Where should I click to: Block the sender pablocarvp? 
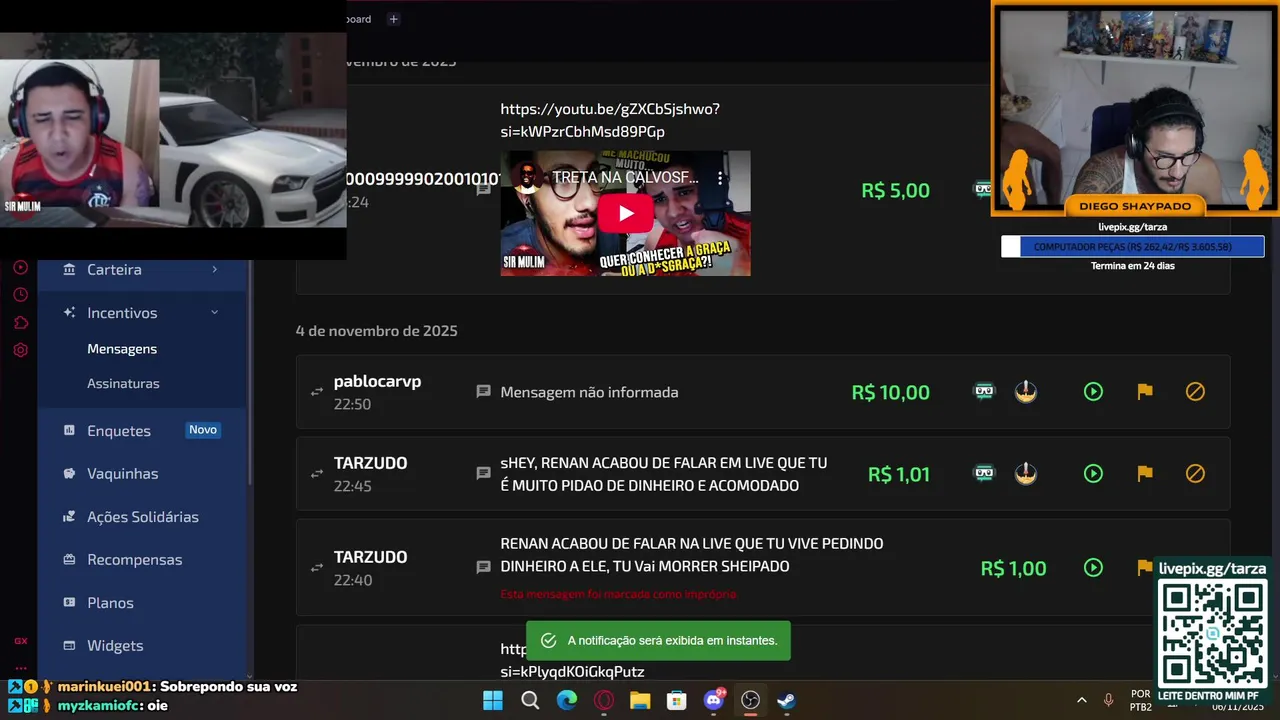click(1195, 392)
